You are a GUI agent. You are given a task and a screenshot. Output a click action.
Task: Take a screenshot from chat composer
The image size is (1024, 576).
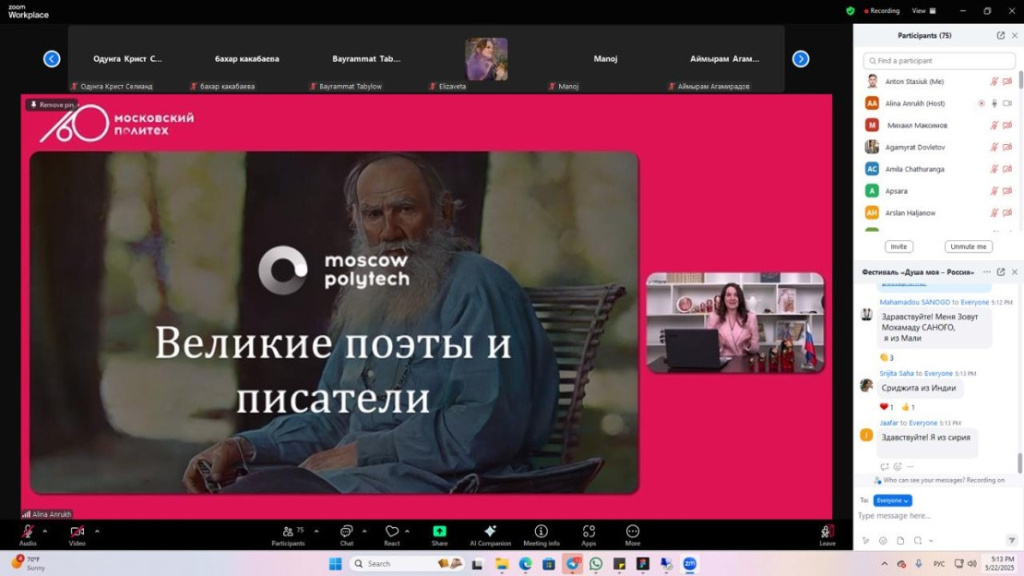tap(918, 541)
